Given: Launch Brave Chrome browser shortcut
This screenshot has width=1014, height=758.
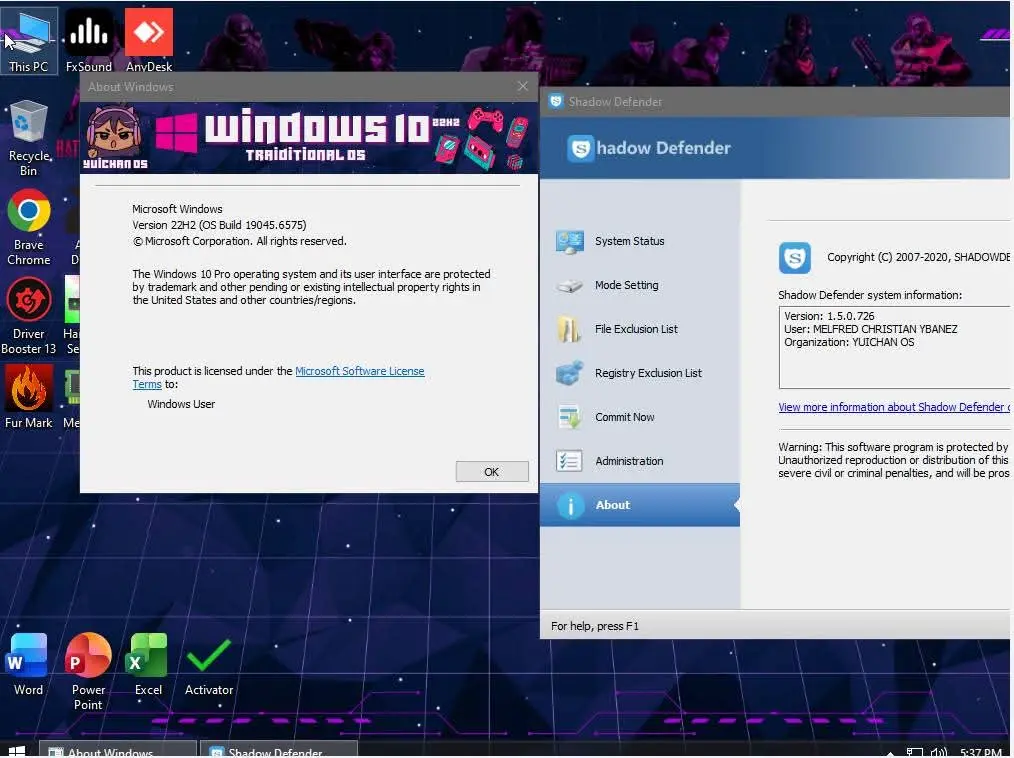Looking at the screenshot, I should [28, 227].
